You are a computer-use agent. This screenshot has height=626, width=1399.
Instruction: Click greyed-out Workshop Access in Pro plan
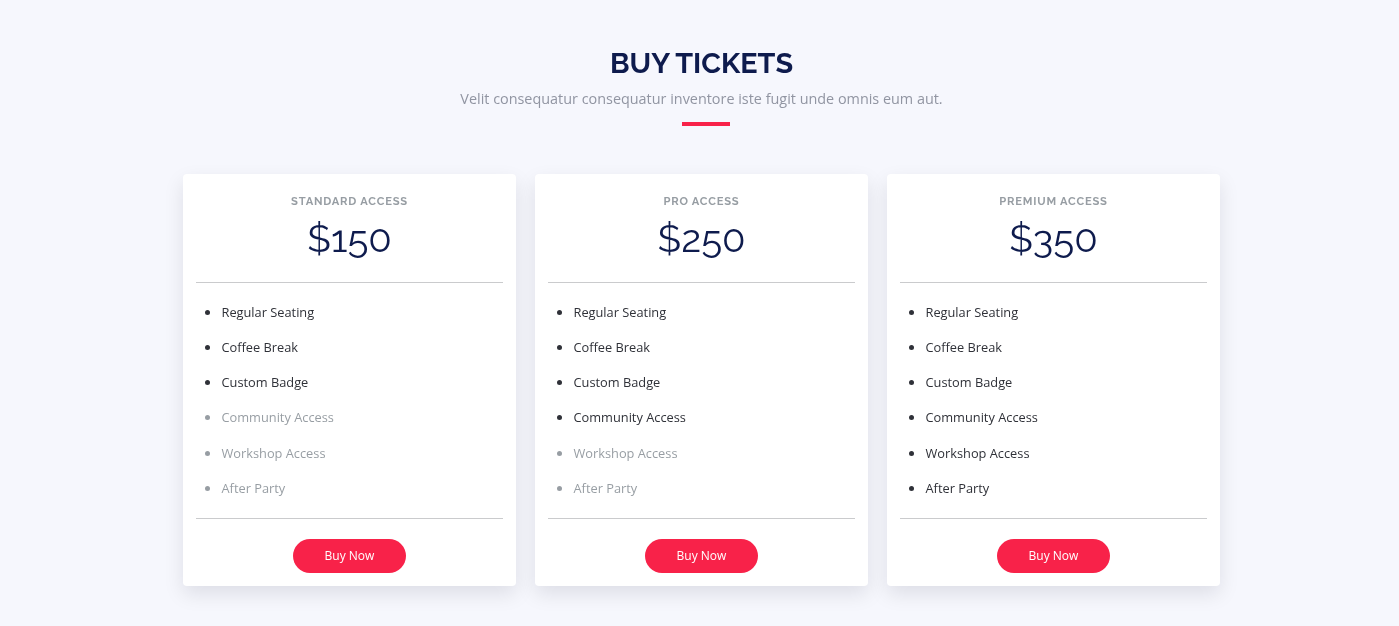pos(625,453)
